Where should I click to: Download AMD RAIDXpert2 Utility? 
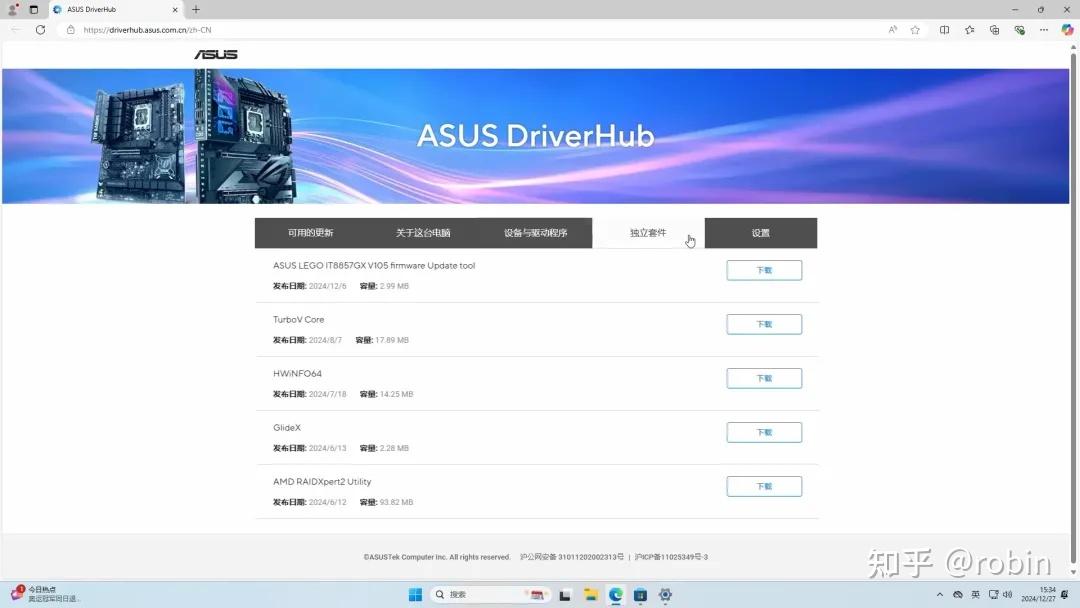coord(763,486)
